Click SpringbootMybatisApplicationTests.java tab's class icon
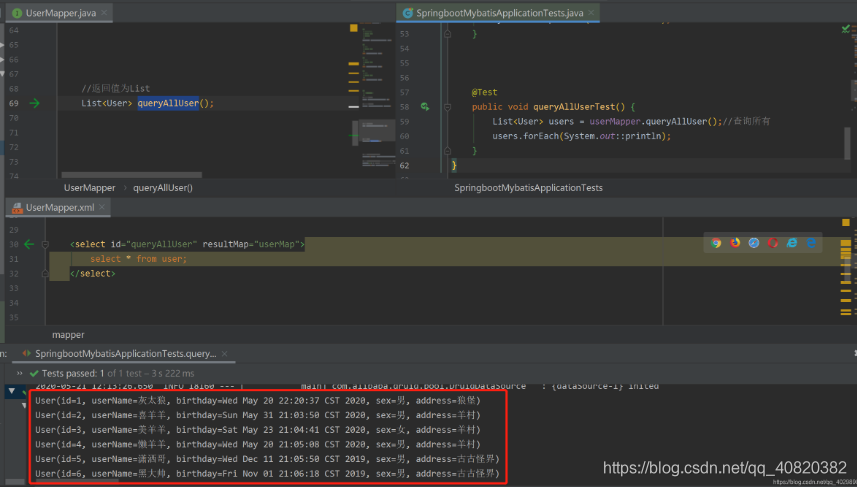The width and height of the screenshot is (857, 487). (x=408, y=13)
